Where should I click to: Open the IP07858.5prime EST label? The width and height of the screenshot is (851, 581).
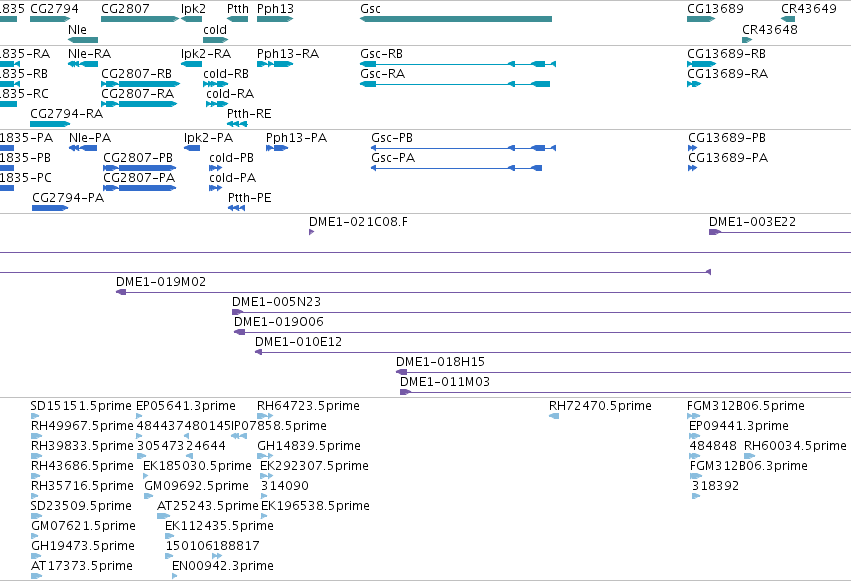point(279,426)
